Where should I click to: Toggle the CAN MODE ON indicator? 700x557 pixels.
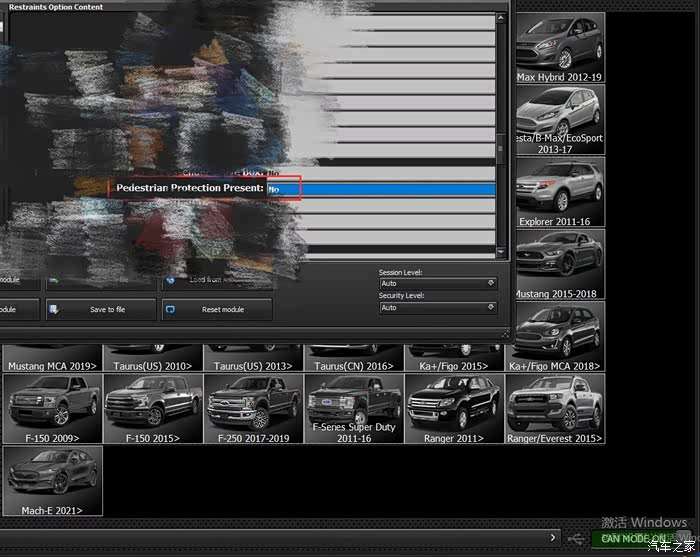click(634, 539)
